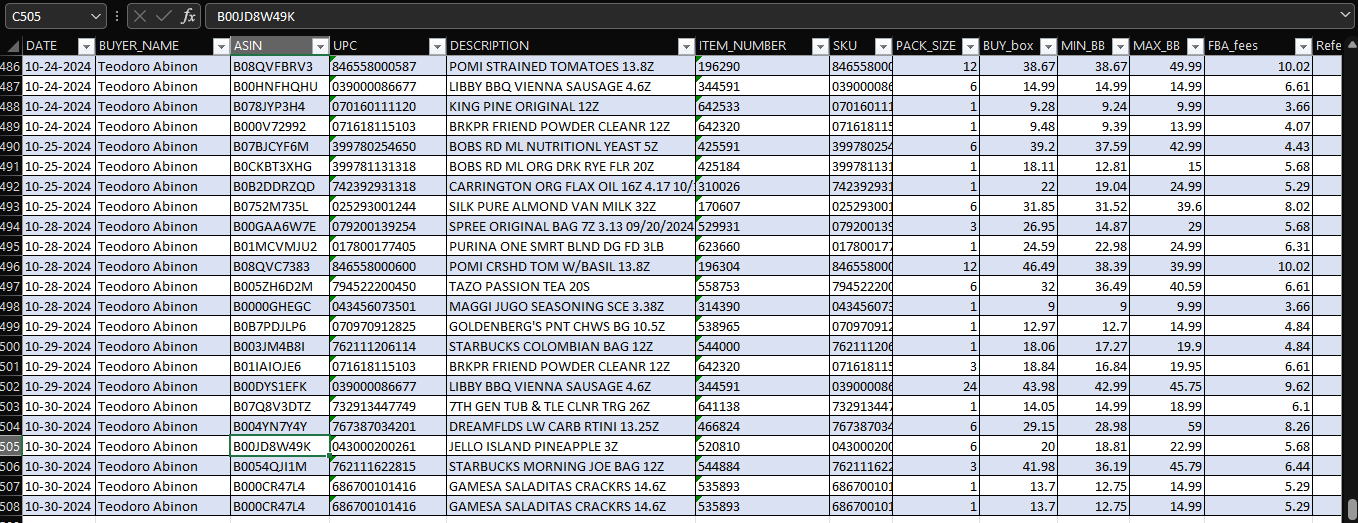
Task: Select cell JELLO ISLAND PINEAPPLE 3Z
Action: click(571, 446)
